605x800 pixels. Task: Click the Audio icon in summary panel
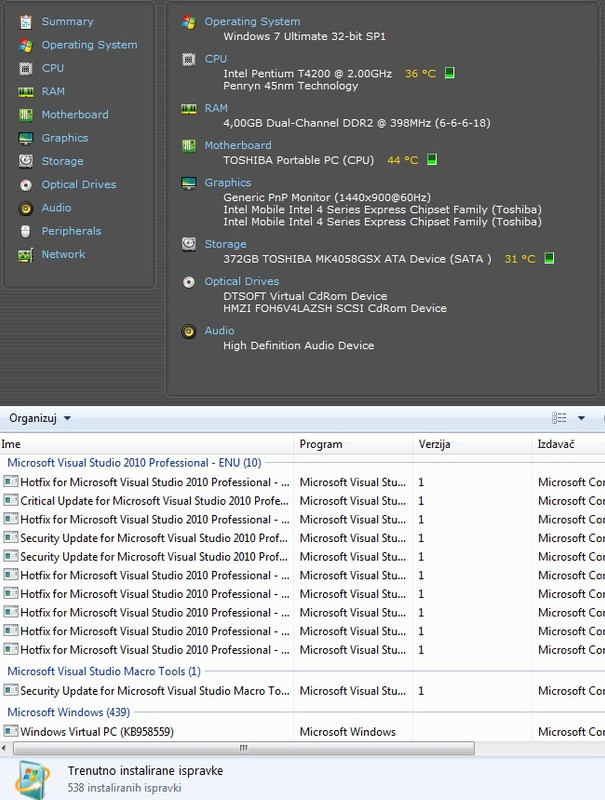tap(189, 332)
